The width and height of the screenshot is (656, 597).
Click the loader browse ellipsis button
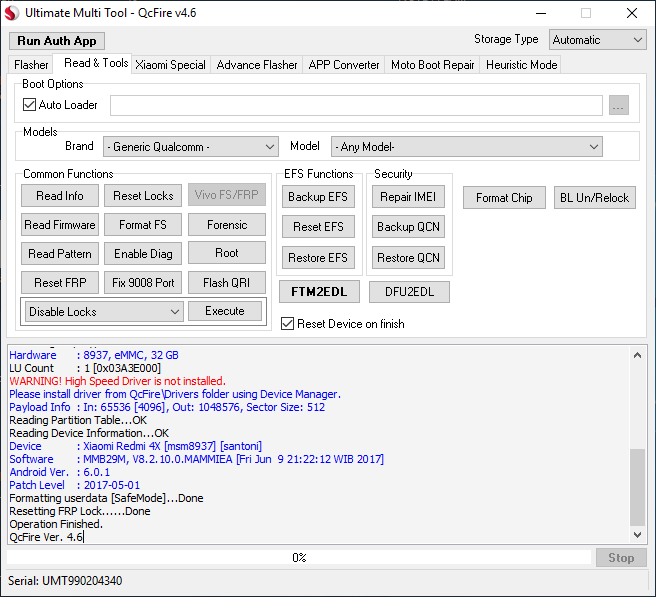pos(618,105)
